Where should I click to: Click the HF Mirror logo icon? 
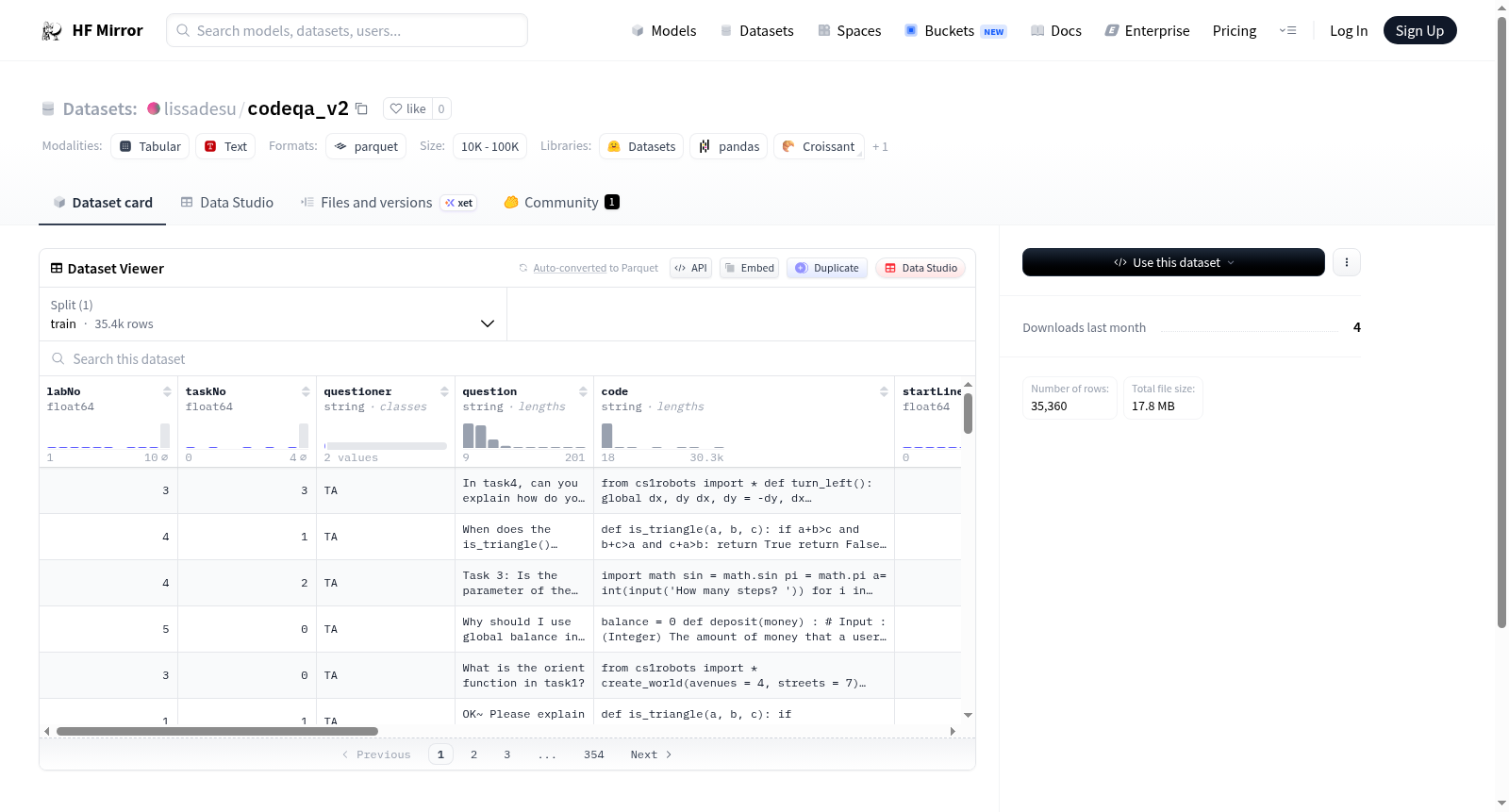pos(52,31)
